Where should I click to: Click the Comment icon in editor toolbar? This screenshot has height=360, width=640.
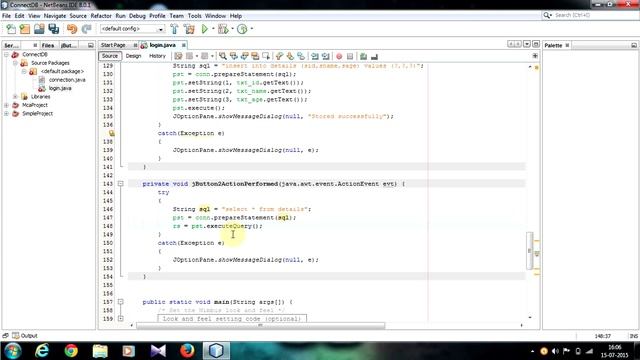363,56
